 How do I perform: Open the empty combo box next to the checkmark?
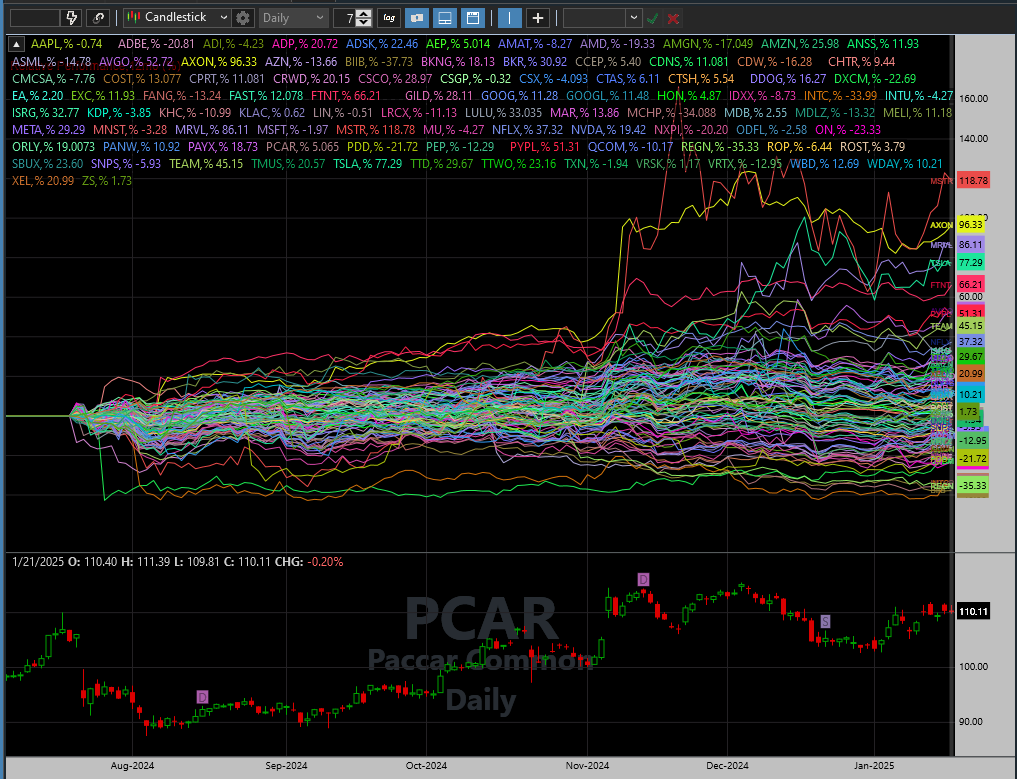[x=603, y=18]
